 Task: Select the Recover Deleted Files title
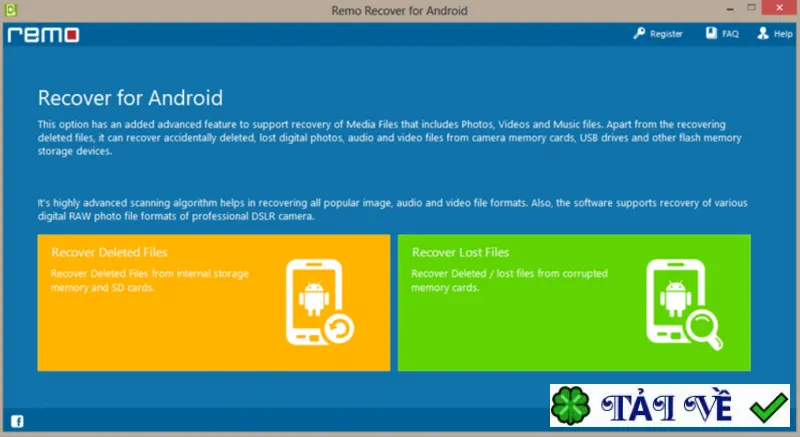(109, 252)
